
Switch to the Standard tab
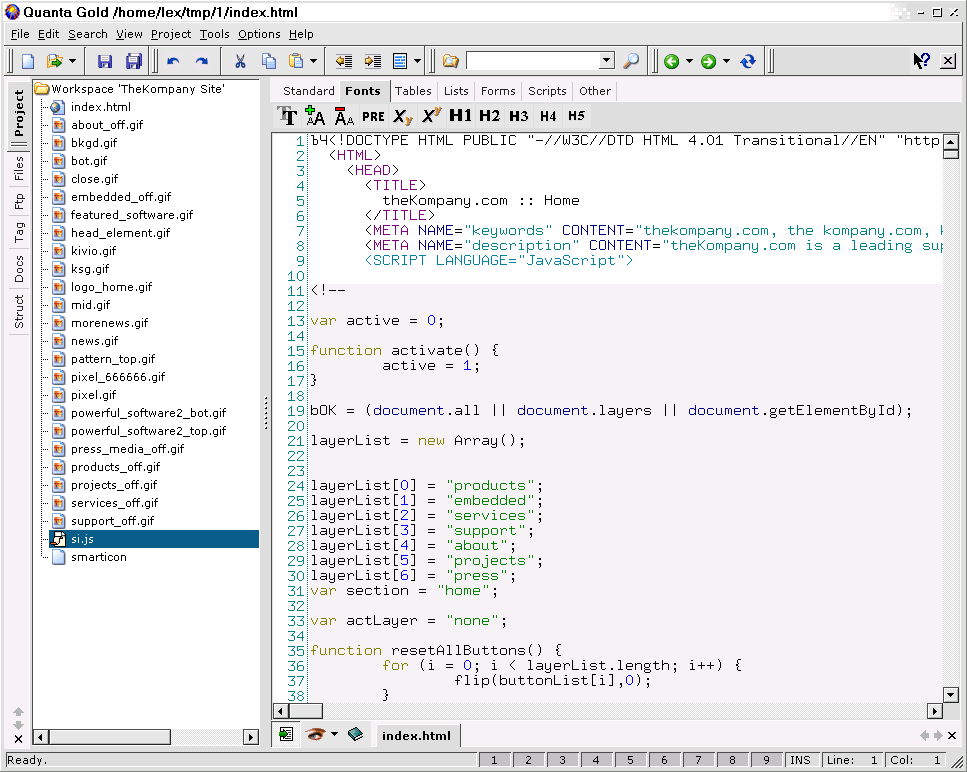pyautogui.click(x=308, y=91)
